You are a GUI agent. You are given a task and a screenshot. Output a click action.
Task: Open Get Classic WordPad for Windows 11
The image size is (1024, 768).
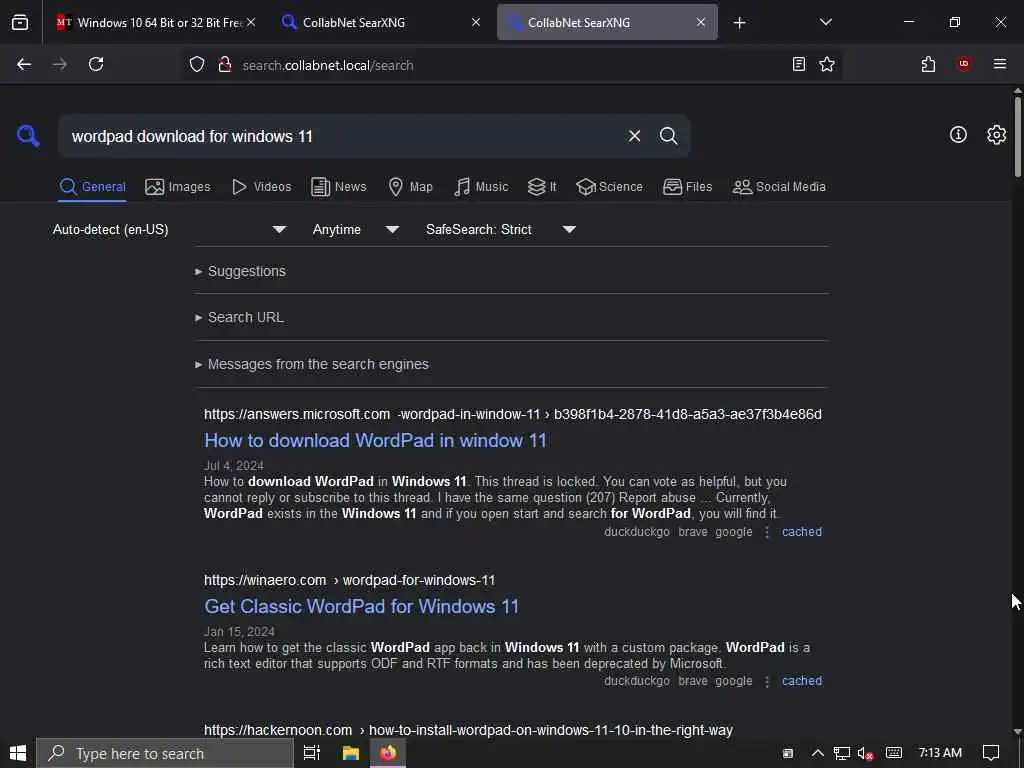point(361,607)
